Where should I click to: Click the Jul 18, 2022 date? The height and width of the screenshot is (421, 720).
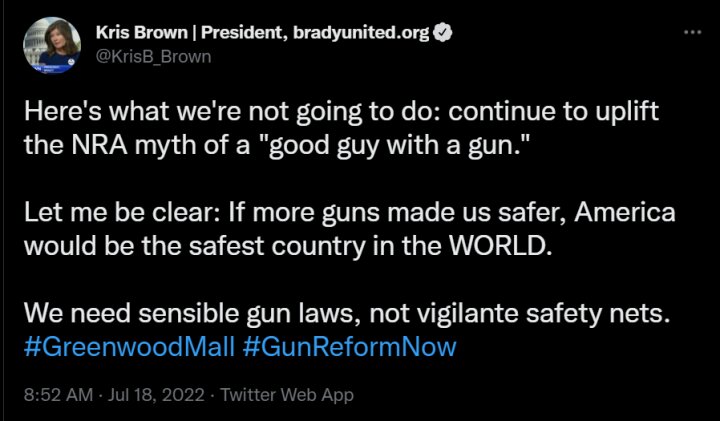click(156, 395)
